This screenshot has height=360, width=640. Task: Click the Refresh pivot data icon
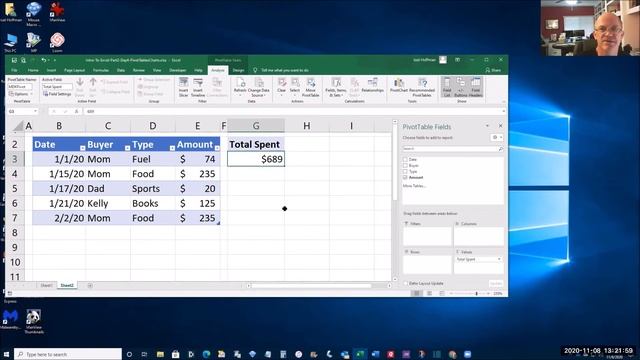click(x=240, y=86)
